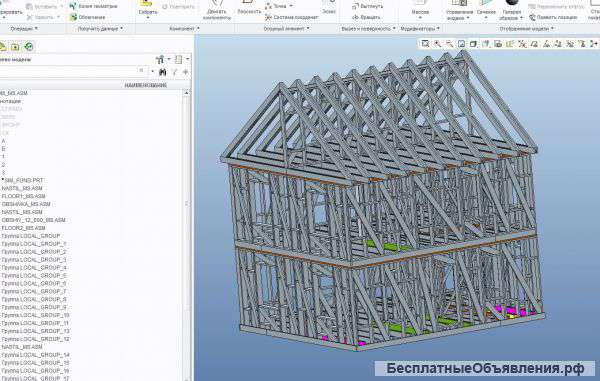
Task: Select Группа LOCAL_GROUP_10 tree item
Action: click(35, 315)
